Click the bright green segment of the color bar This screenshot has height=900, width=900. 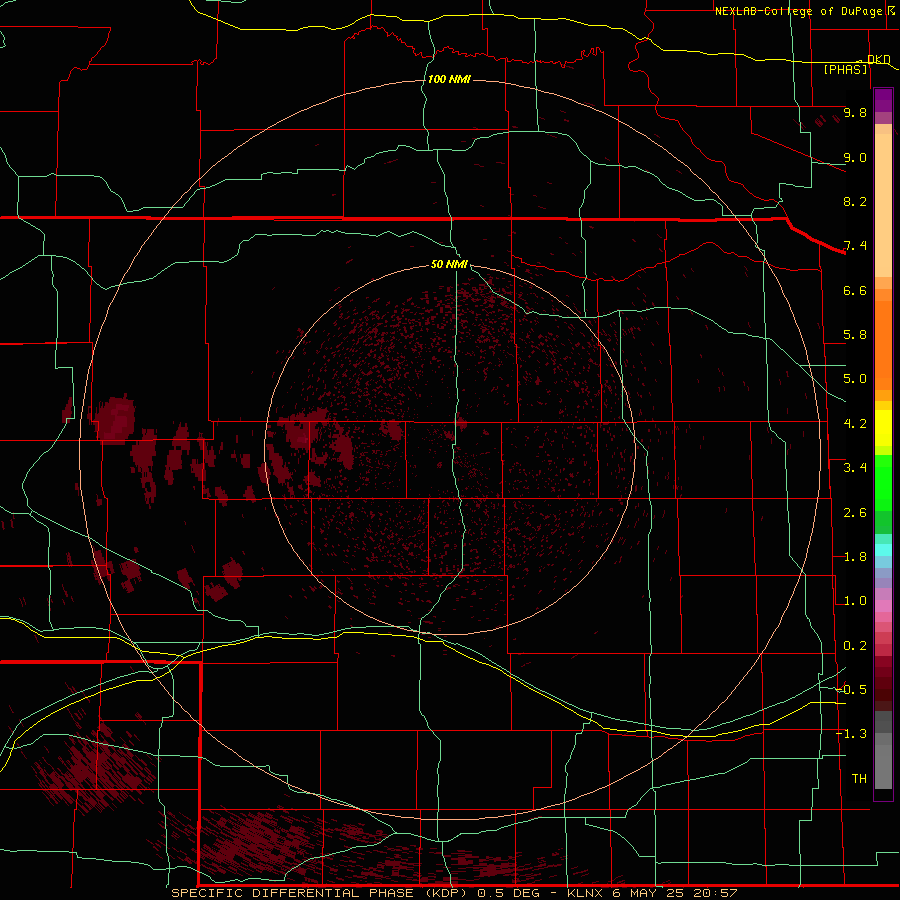883,482
